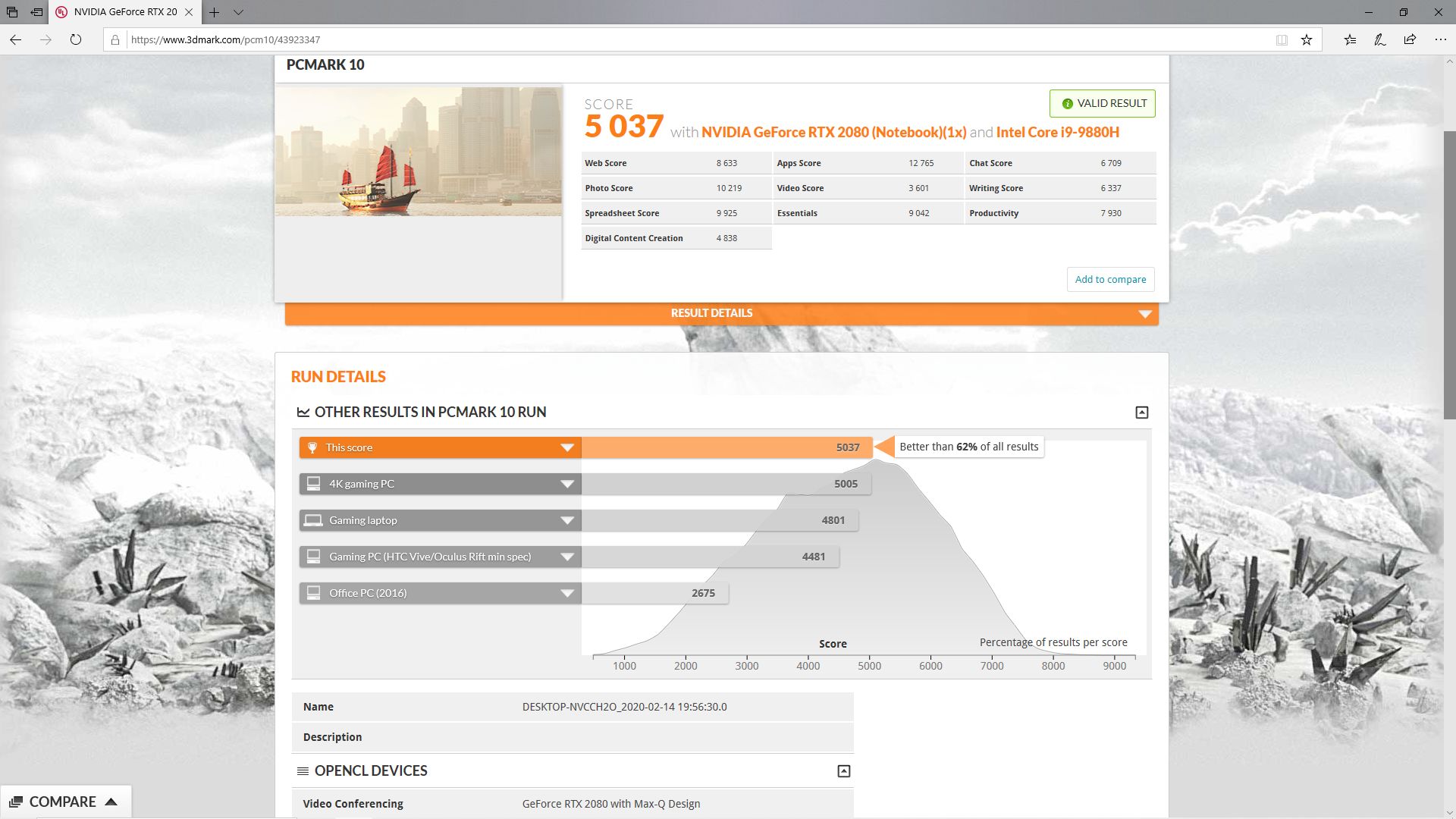Expand the Gaming laptop dropdown arrow
Viewport: 1456px width, 819px height.
567,521
